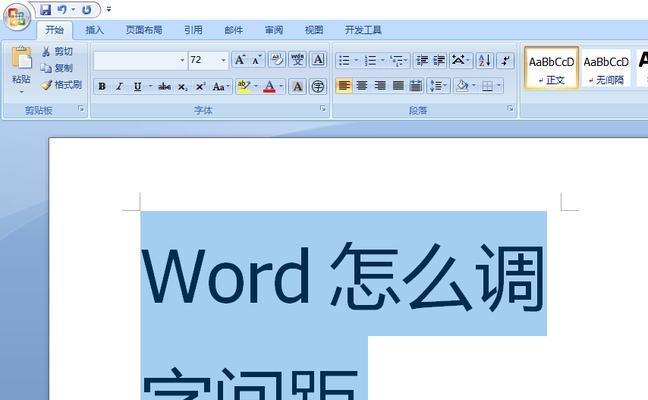Screen dimensions: 648x400
Task: Apply numbered list
Action: (370, 61)
